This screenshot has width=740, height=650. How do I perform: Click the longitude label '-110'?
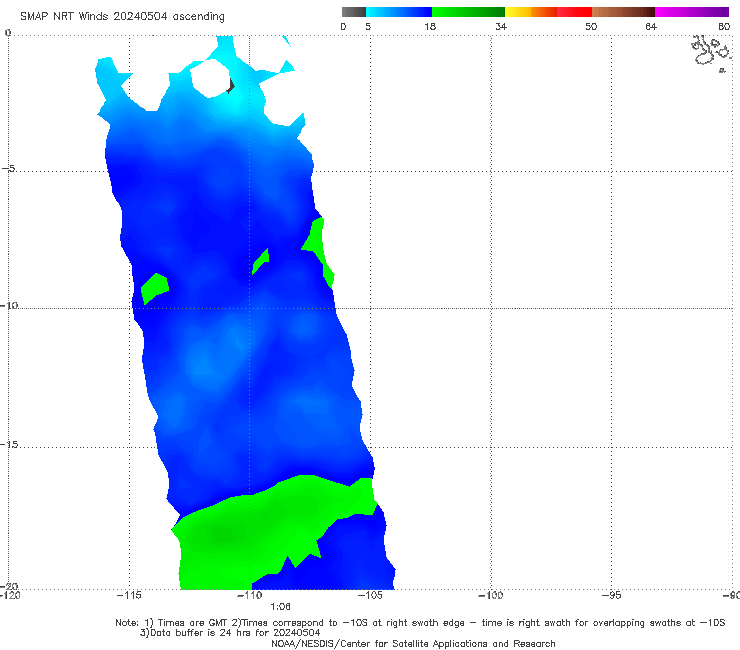click(x=249, y=595)
